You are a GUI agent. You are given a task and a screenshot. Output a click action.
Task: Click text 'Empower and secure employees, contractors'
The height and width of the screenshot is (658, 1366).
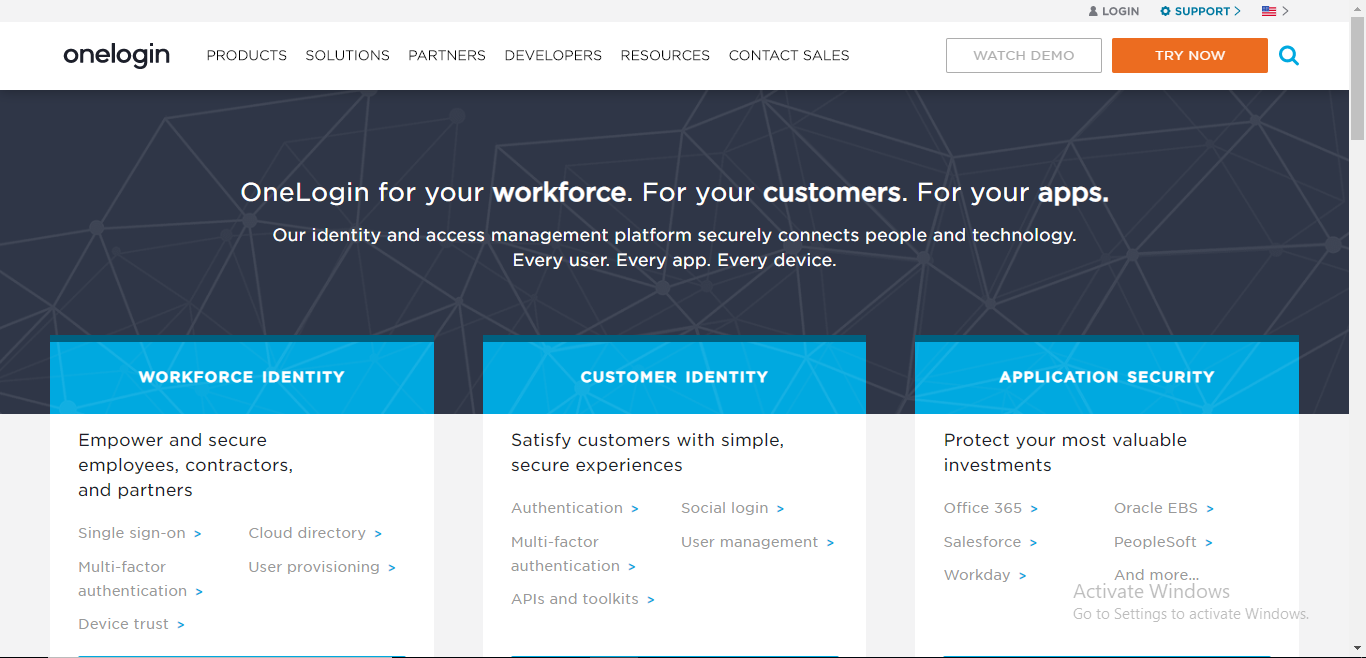click(185, 465)
